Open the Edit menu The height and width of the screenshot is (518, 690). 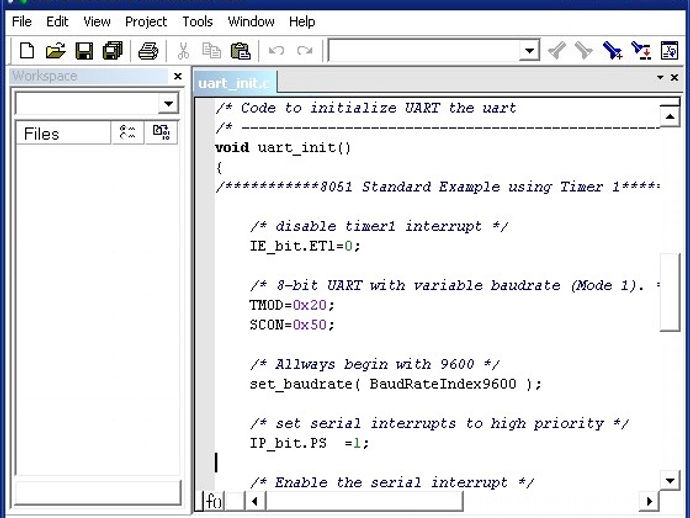(x=57, y=22)
